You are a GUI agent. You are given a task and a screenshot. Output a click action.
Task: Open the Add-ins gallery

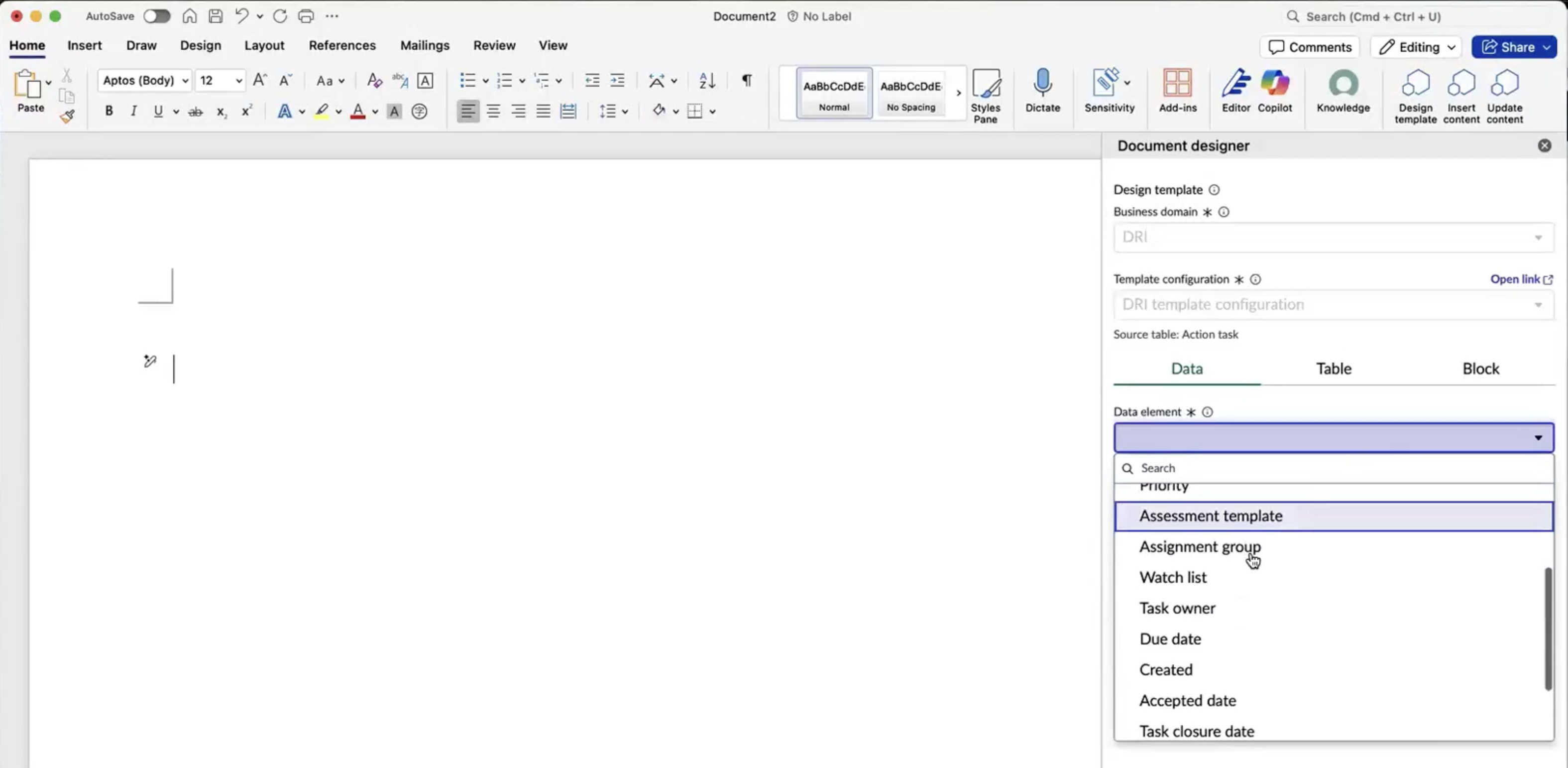point(1177,91)
